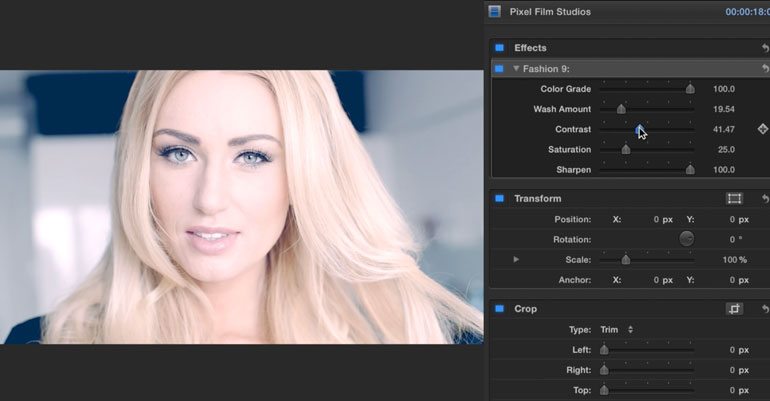Open the Crop Type Trim dropdown
Viewport: 770px width, 401px height.
coord(617,329)
